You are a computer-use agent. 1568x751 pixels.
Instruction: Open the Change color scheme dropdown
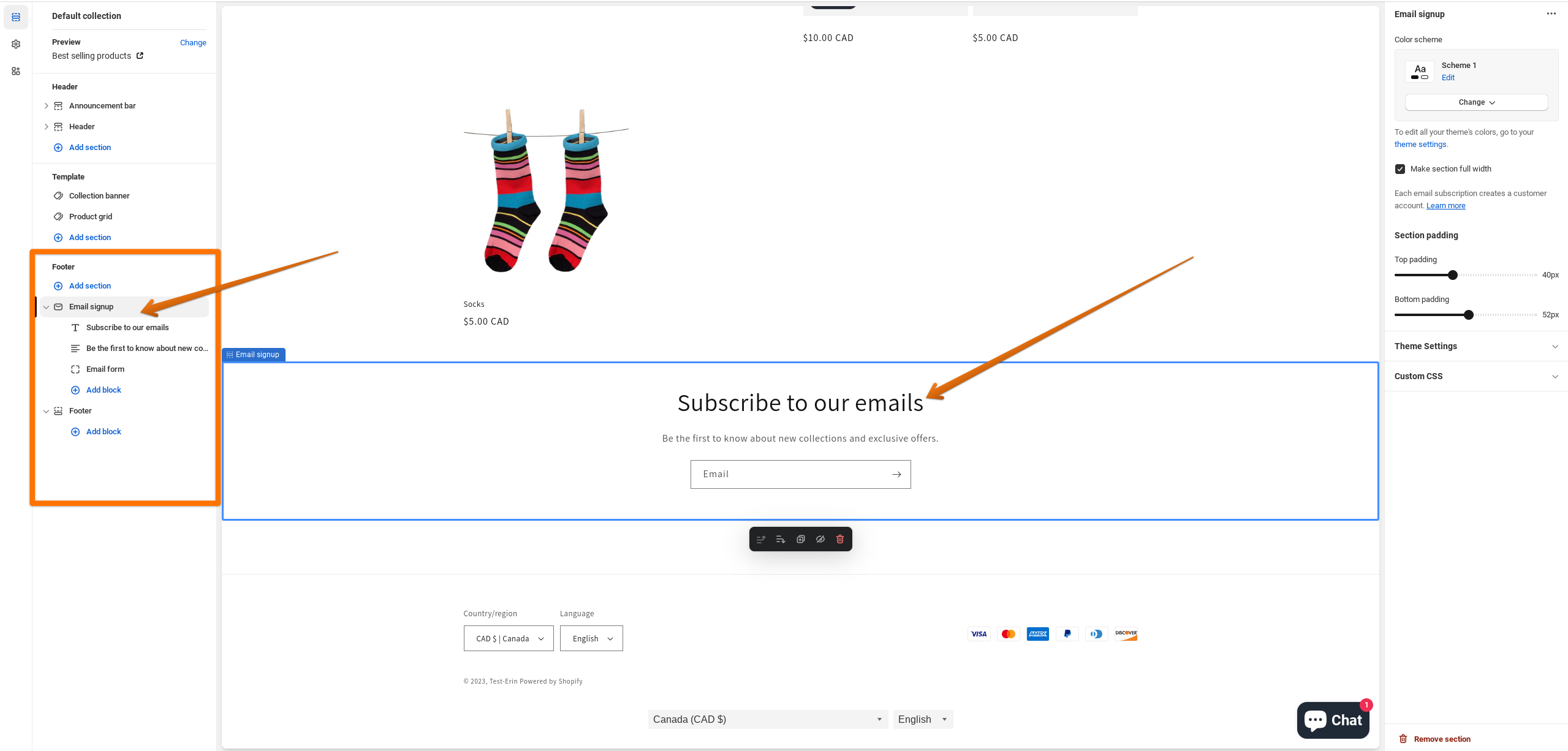pos(1476,102)
